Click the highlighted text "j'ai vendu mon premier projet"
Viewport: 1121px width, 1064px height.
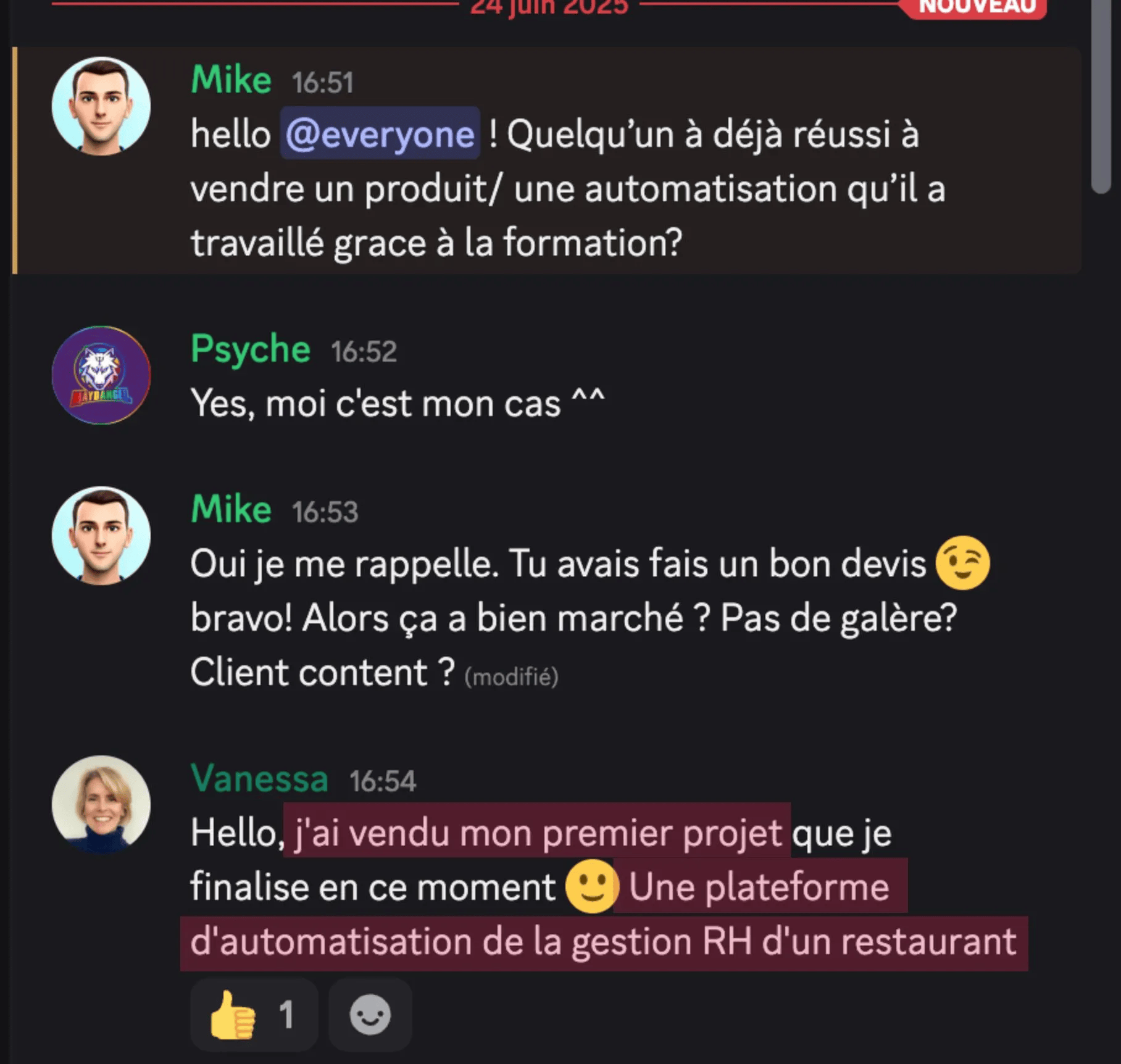pyautogui.click(x=537, y=833)
